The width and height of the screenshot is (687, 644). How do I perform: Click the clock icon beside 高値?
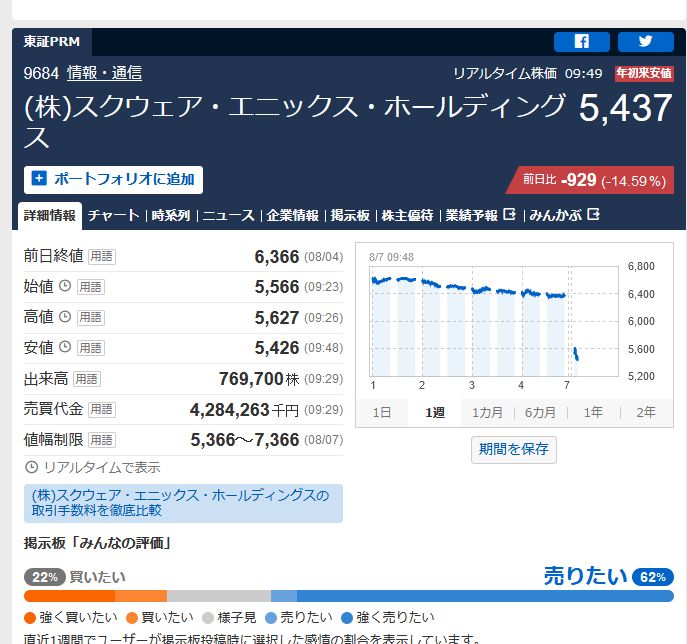[65, 316]
